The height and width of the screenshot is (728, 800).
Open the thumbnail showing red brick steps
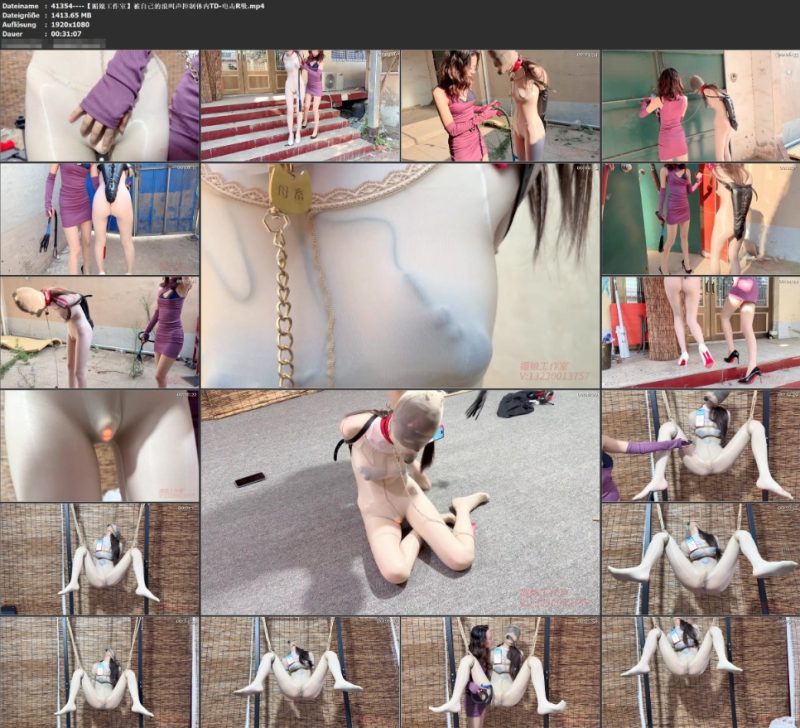[x=299, y=105]
